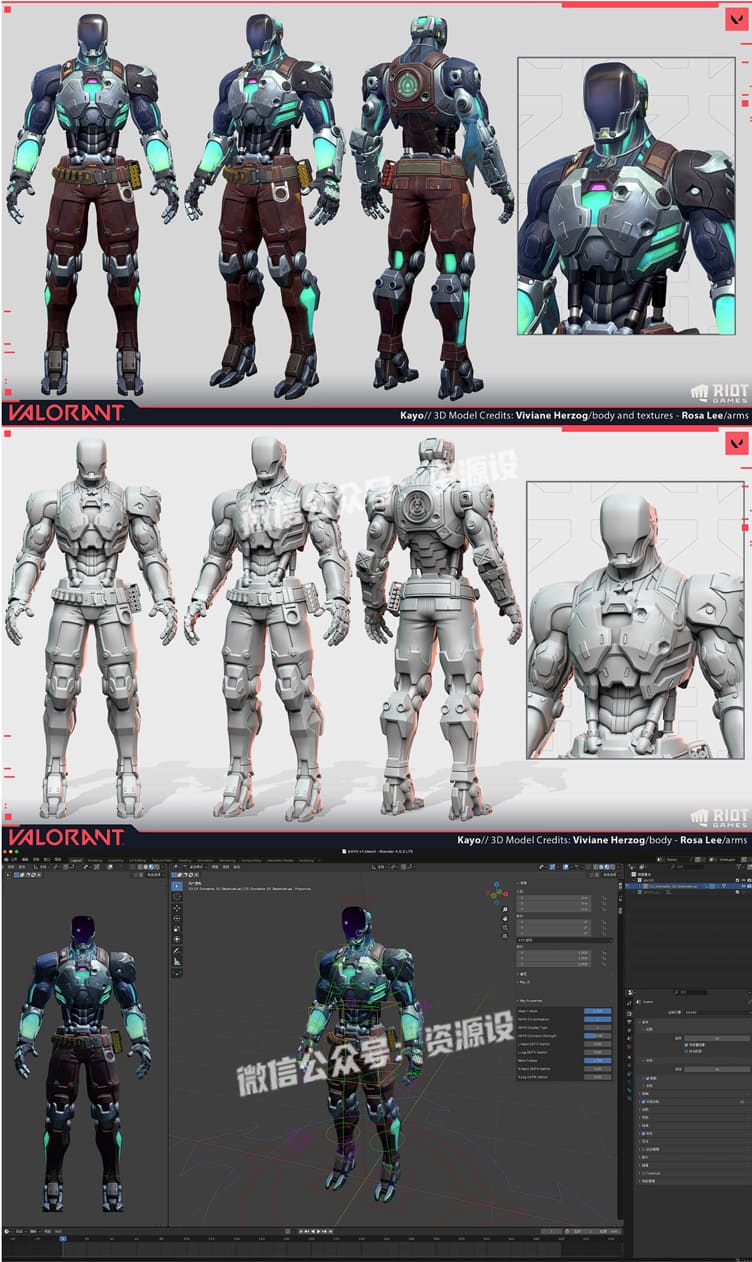Viewport: 752px width, 1262px height.
Task: Select the Transform tool in viewport toolbar
Action: pyautogui.click(x=177, y=939)
